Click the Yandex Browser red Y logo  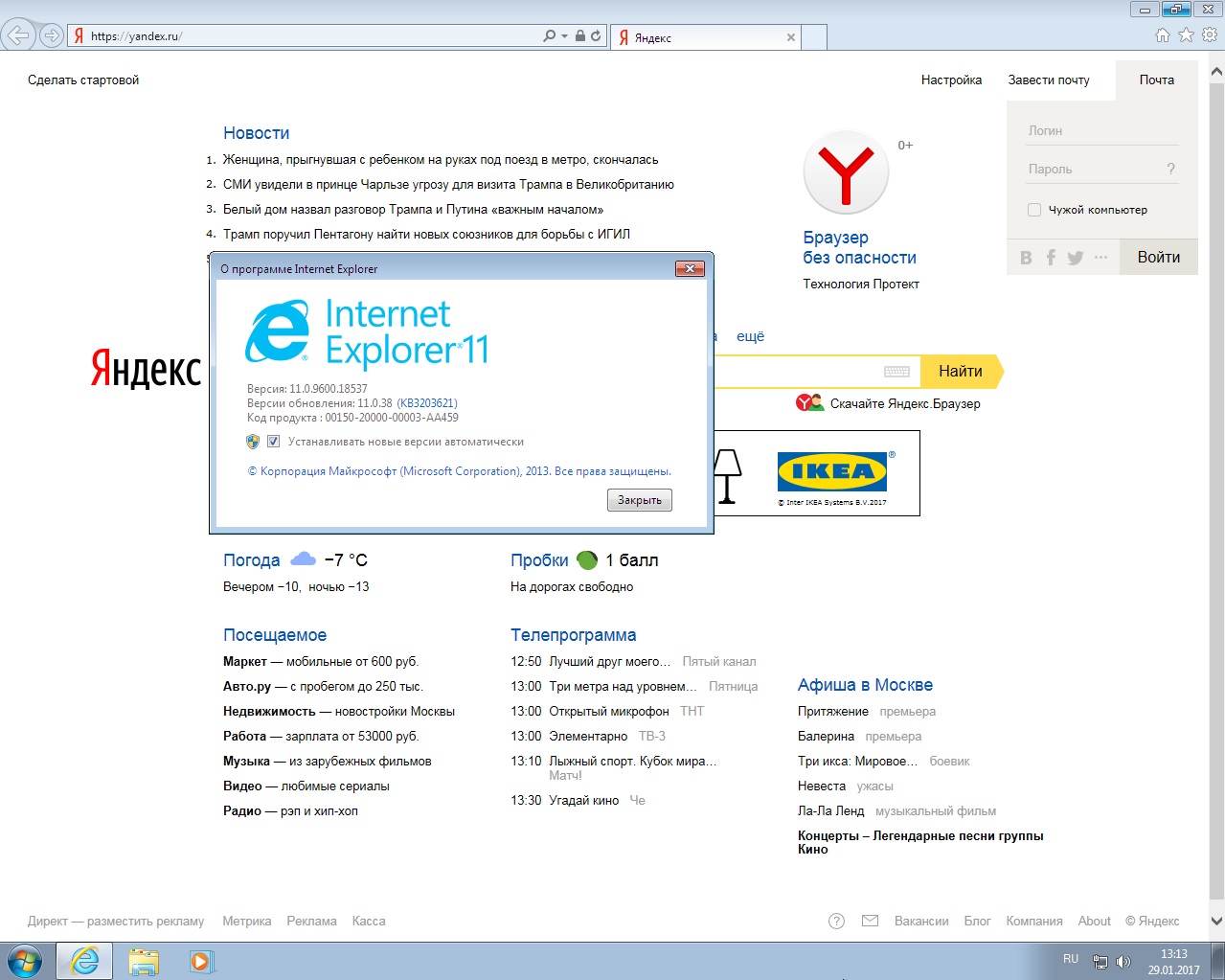[x=846, y=172]
